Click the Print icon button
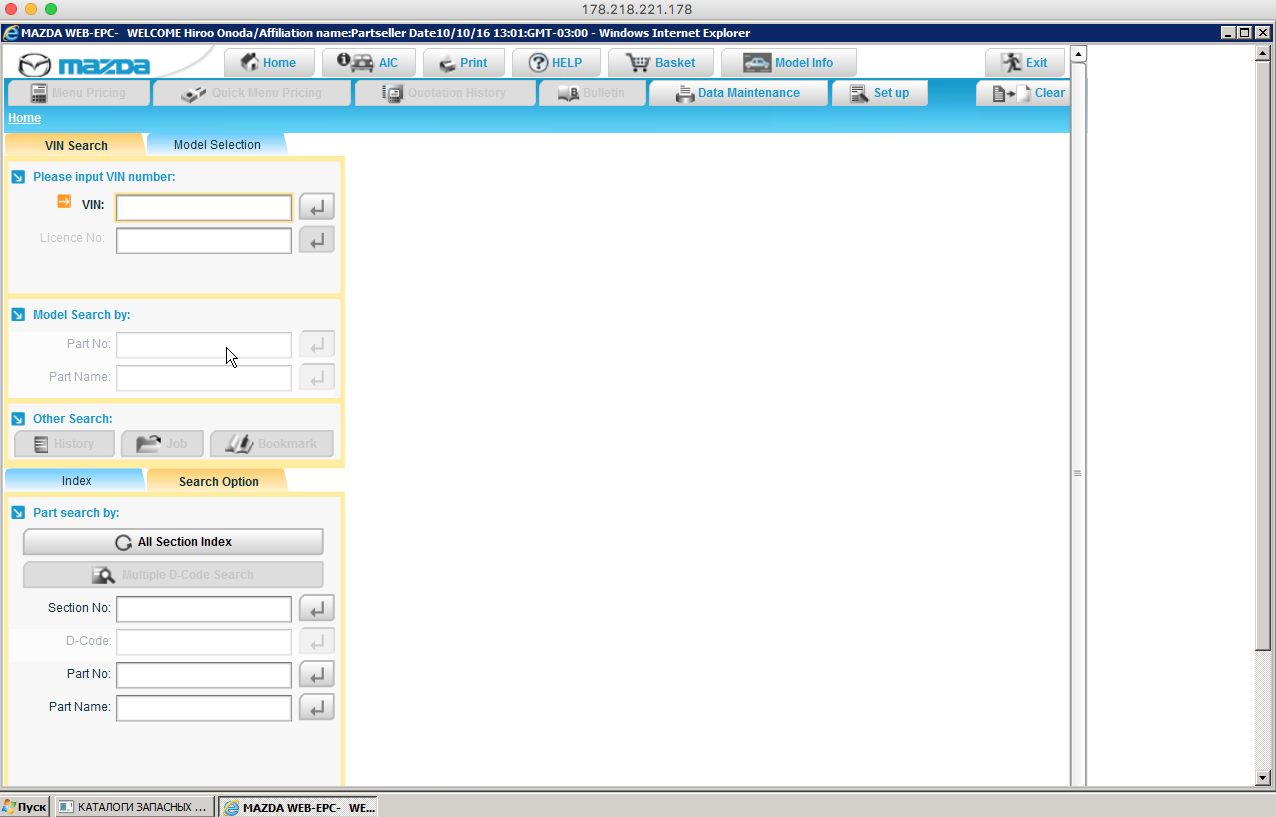Image resolution: width=1276 pixels, height=817 pixels. (x=463, y=63)
